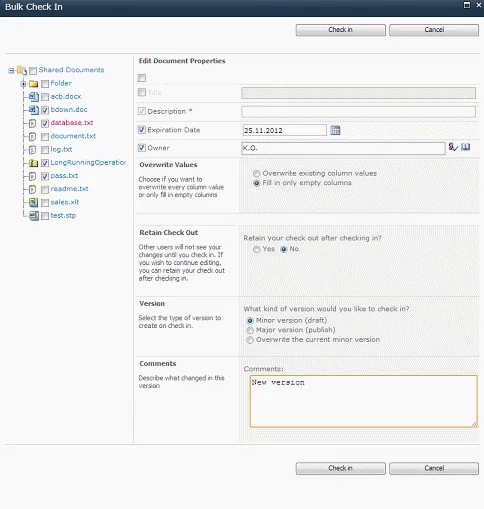Click the bottom Cancel button

[434, 468]
